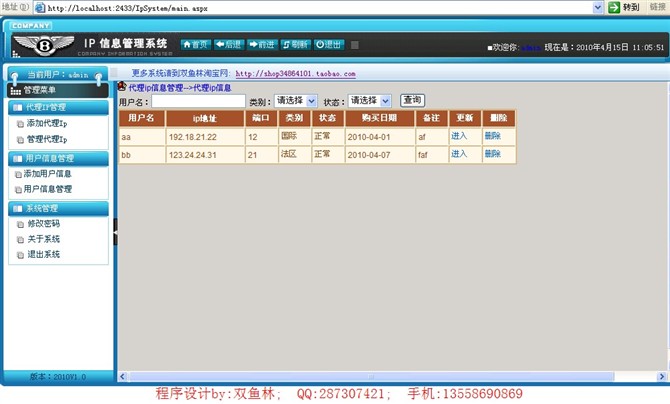Click the icon in 代理IP管理 header
Viewport: 670px width, 404px height.
[18, 108]
